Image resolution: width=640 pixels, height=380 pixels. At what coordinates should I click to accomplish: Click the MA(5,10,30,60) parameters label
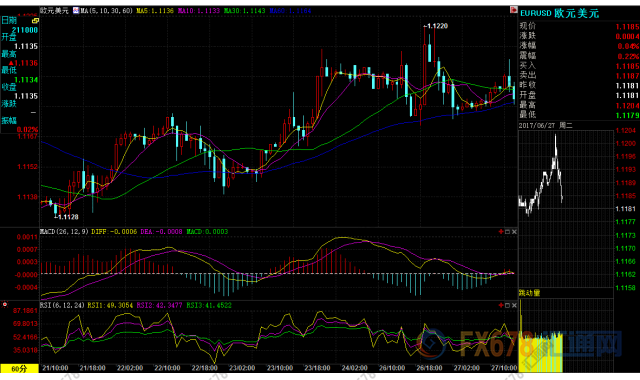[x=107, y=11]
